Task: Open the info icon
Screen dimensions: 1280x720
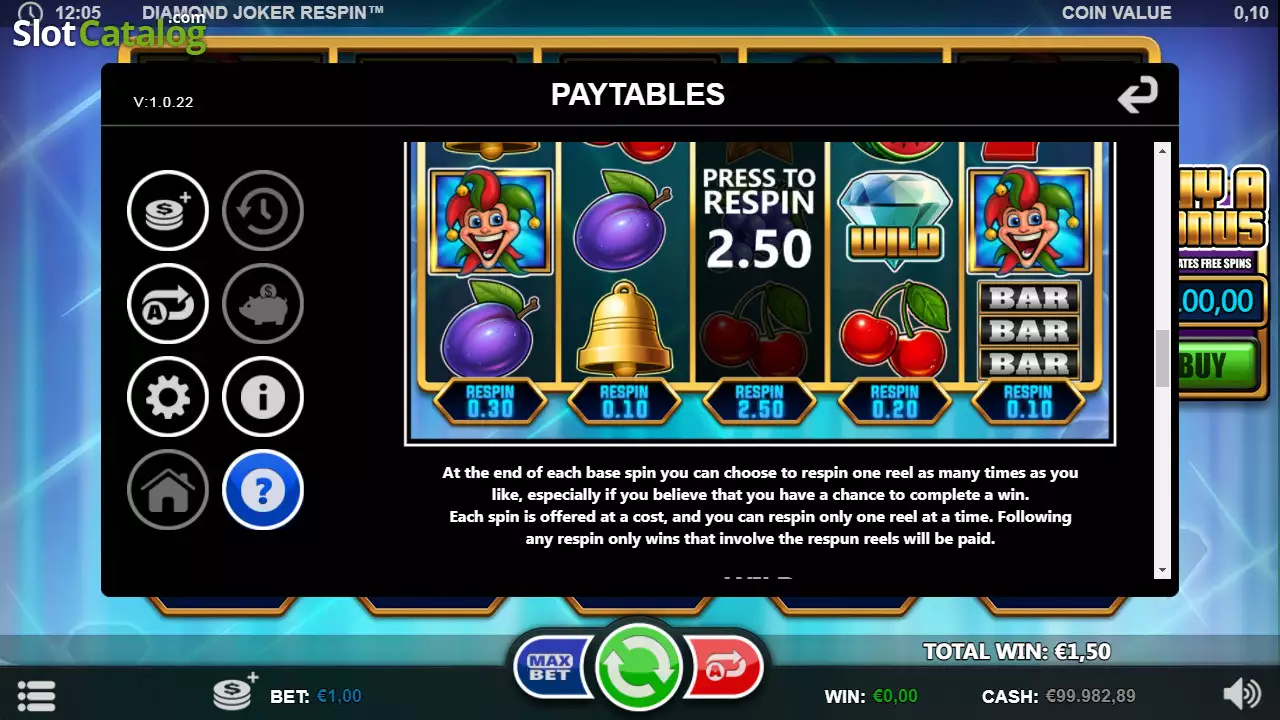Action: [x=262, y=397]
